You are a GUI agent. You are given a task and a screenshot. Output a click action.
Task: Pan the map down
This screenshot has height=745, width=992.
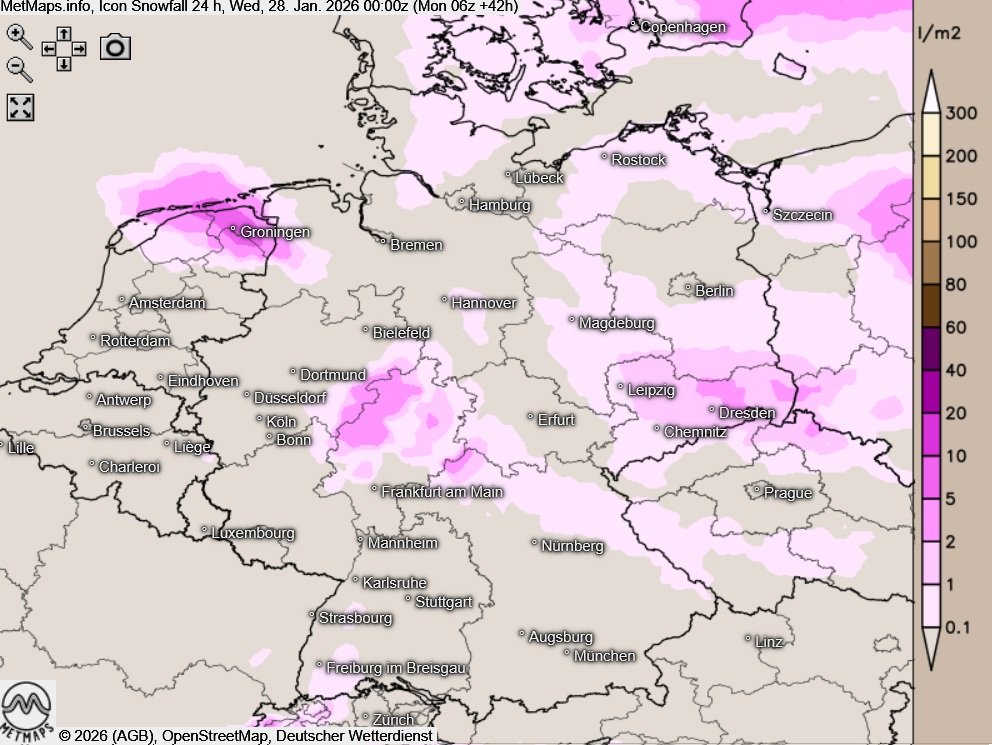[63, 63]
